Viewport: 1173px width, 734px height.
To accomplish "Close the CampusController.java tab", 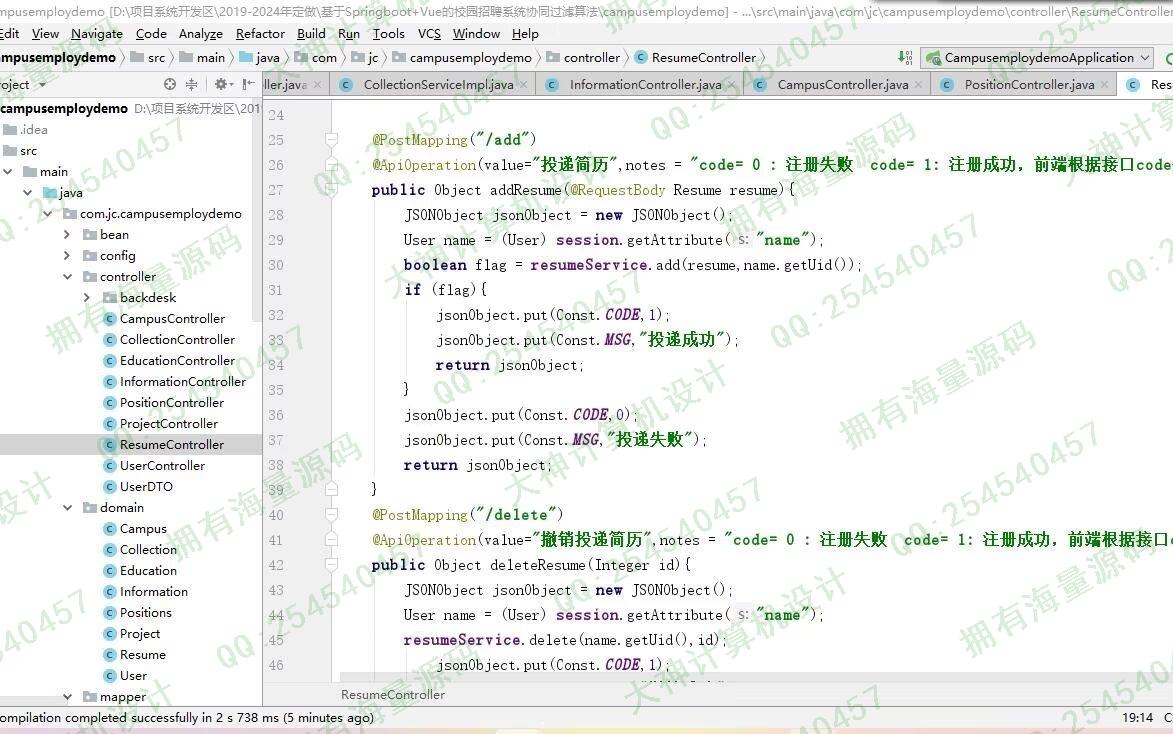I will tap(919, 85).
